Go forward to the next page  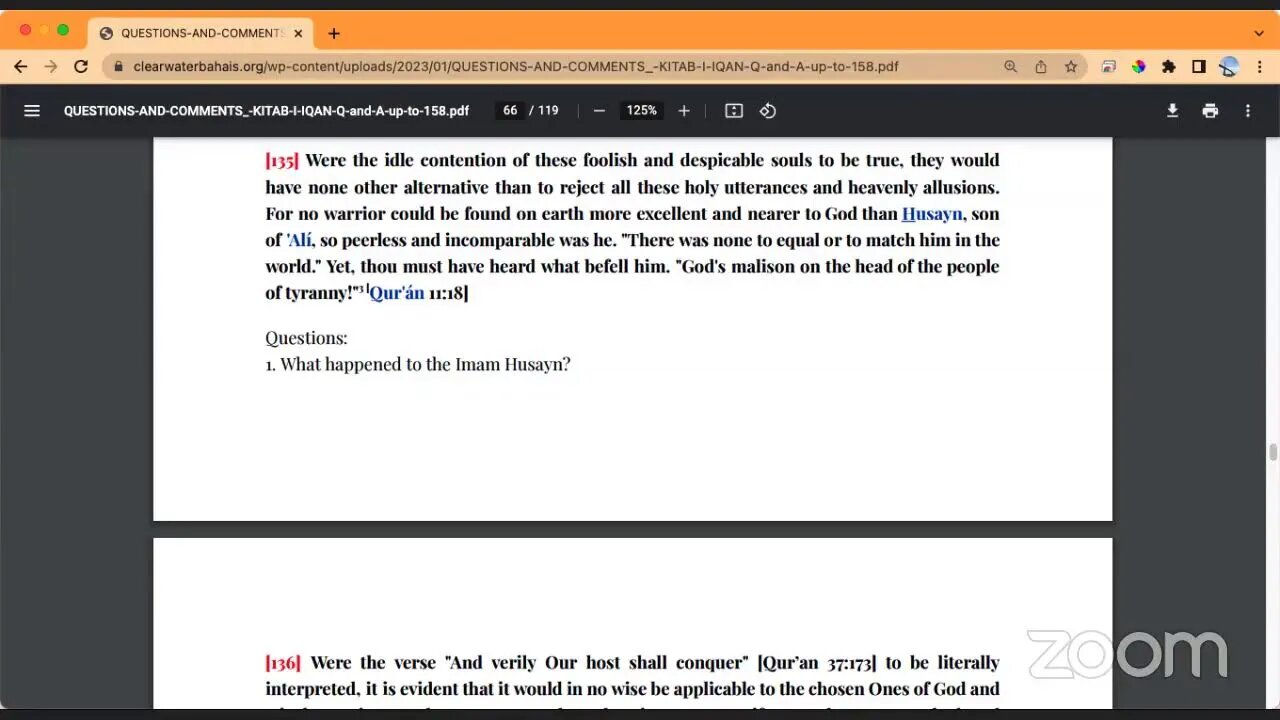[x=51, y=67]
